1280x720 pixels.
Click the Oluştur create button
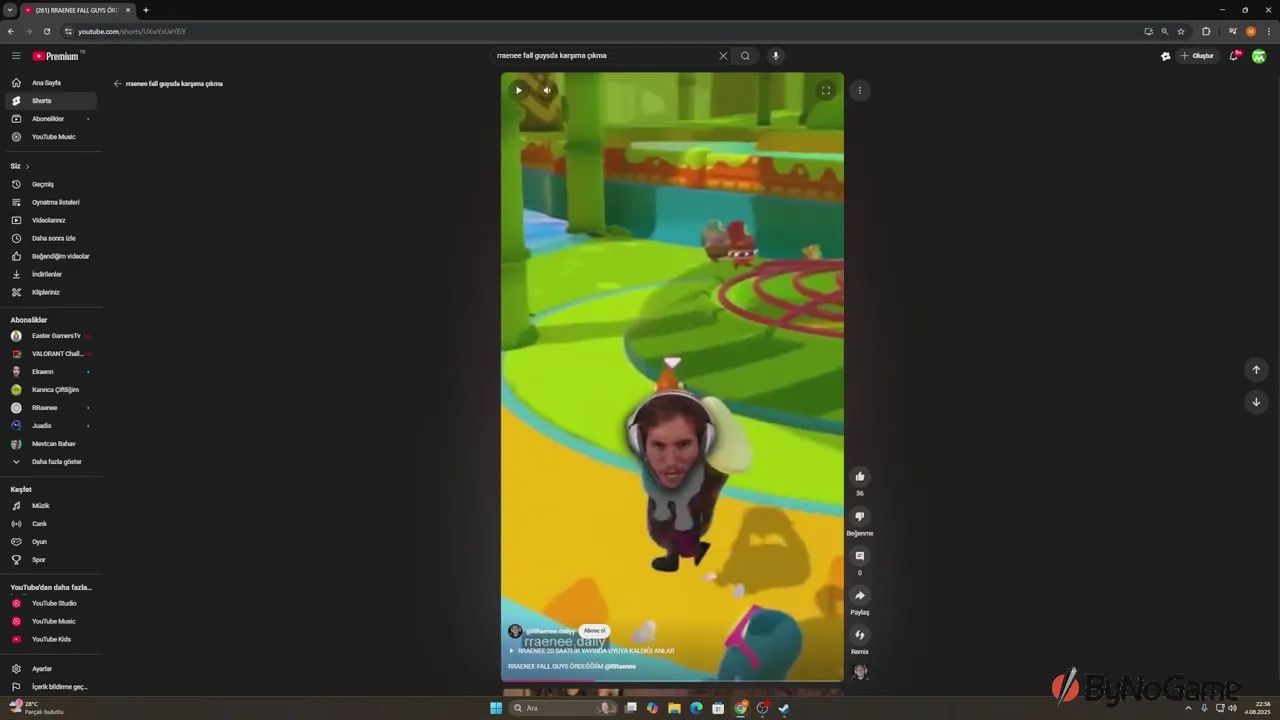coord(1197,56)
